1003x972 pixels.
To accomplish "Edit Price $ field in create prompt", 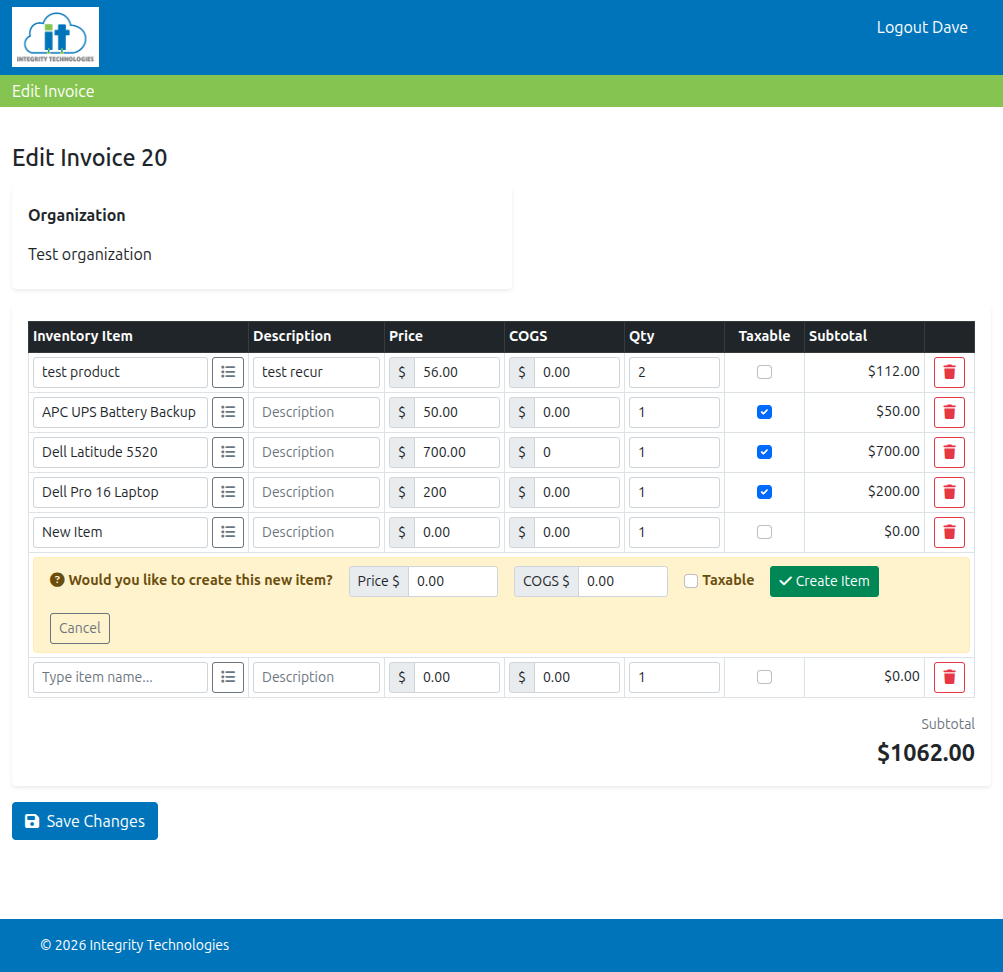I will click(453, 581).
